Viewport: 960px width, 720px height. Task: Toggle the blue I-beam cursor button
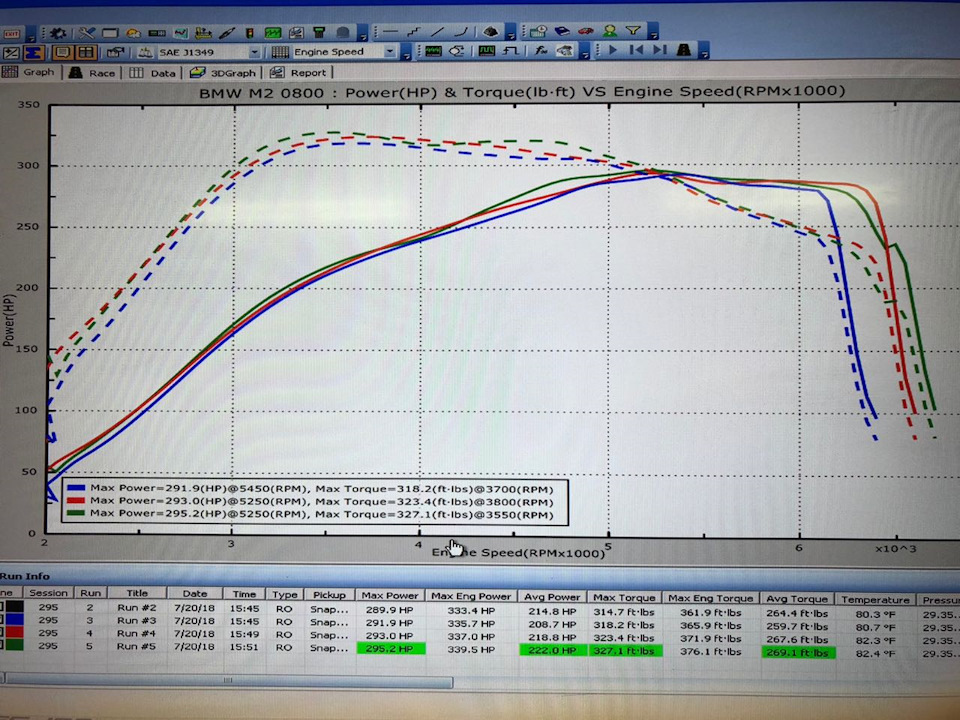coord(34,53)
